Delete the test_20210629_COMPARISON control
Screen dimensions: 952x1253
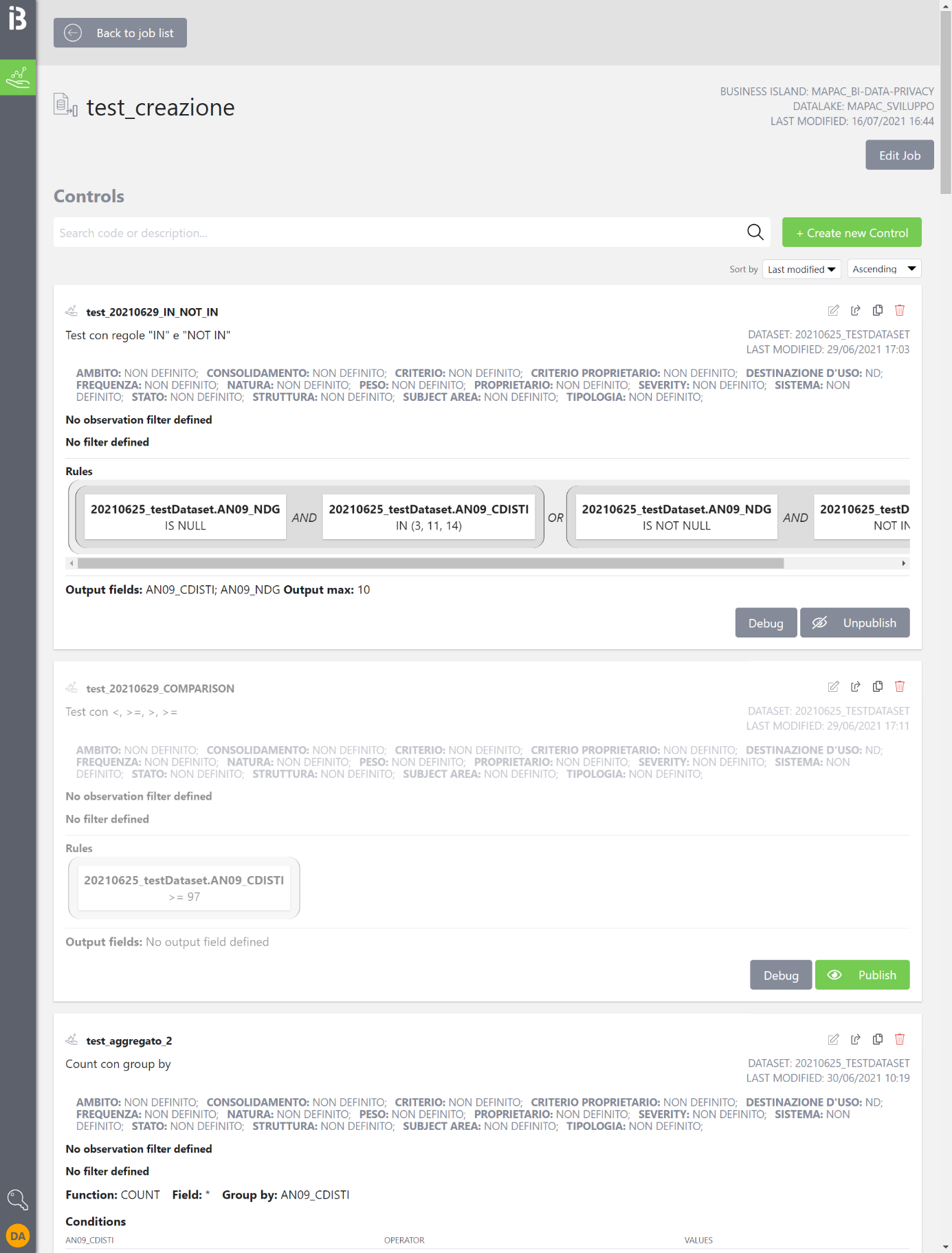point(899,687)
